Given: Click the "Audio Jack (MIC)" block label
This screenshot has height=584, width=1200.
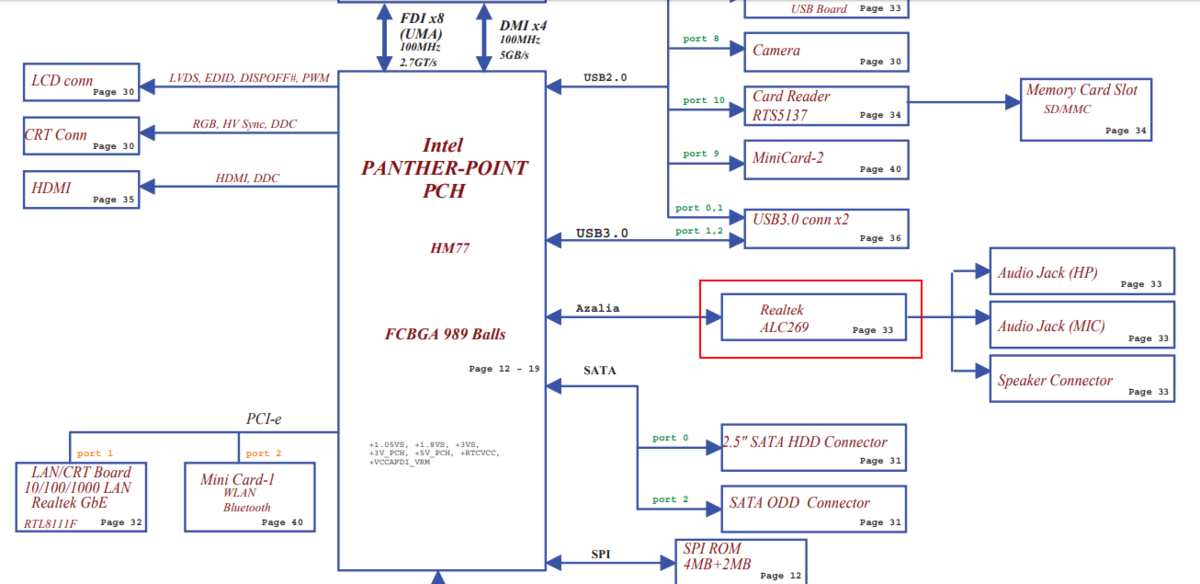Looking at the screenshot, I should (1051, 327).
